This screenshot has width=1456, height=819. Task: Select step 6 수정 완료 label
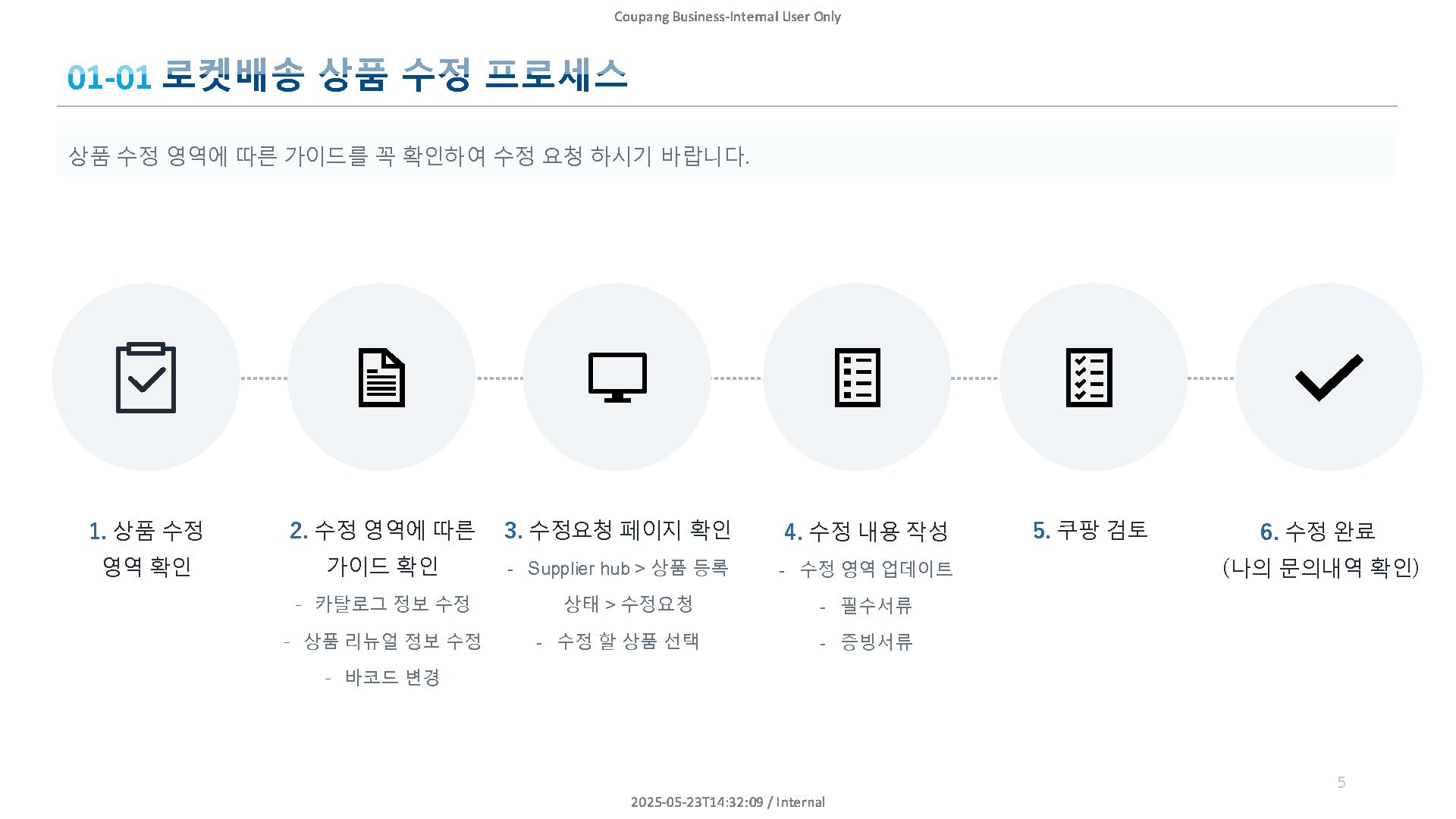click(x=1318, y=532)
